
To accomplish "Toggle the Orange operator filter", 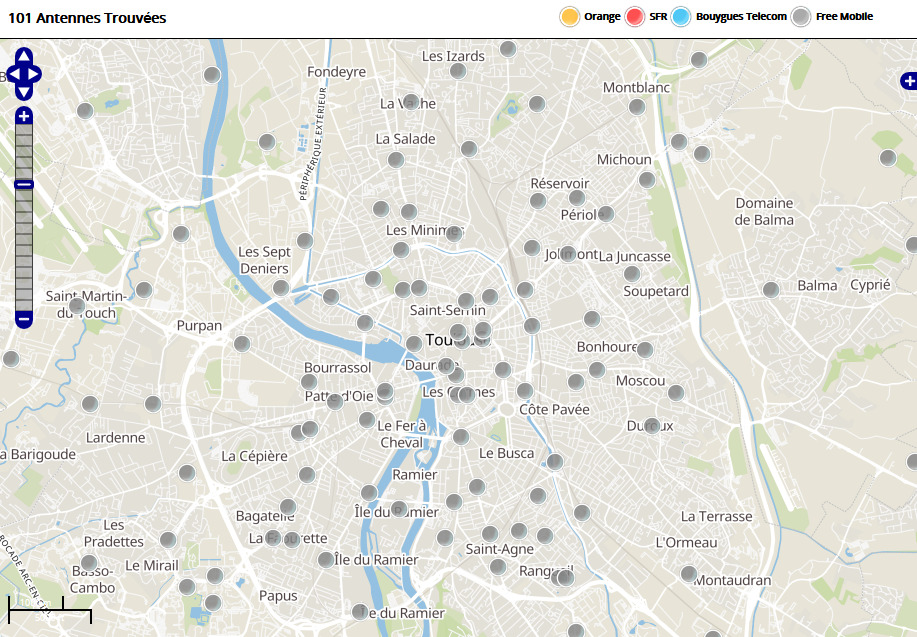I will (570, 17).
